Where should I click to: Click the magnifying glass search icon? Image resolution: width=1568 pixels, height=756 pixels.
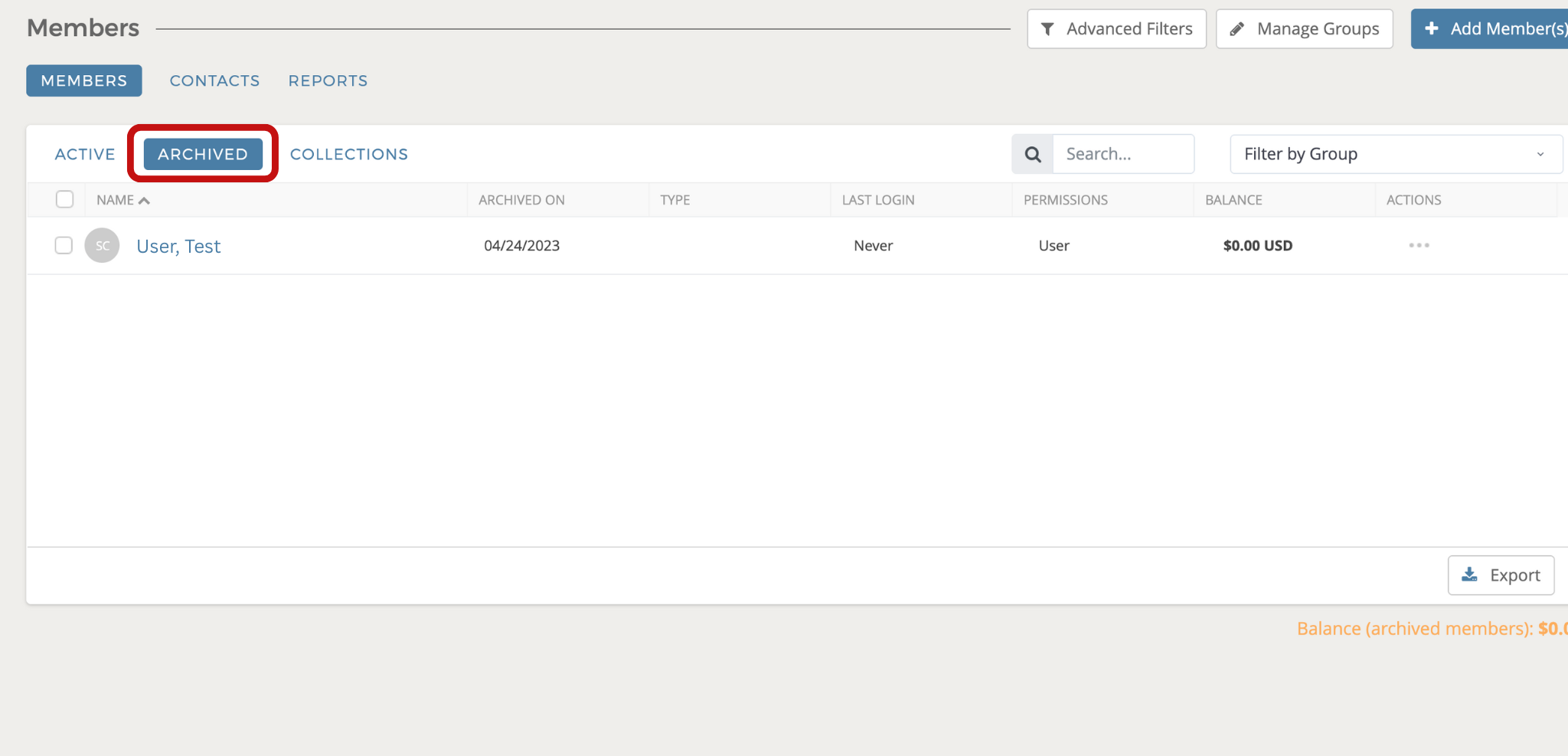pyautogui.click(x=1032, y=154)
